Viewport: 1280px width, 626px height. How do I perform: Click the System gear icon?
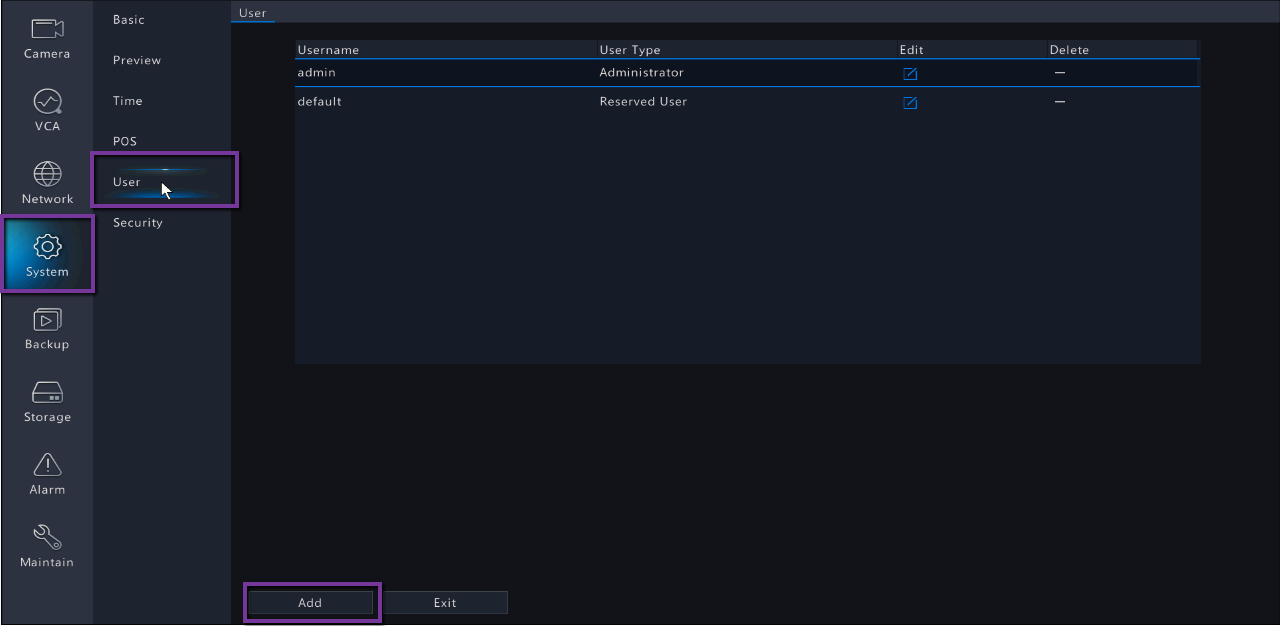(47, 247)
